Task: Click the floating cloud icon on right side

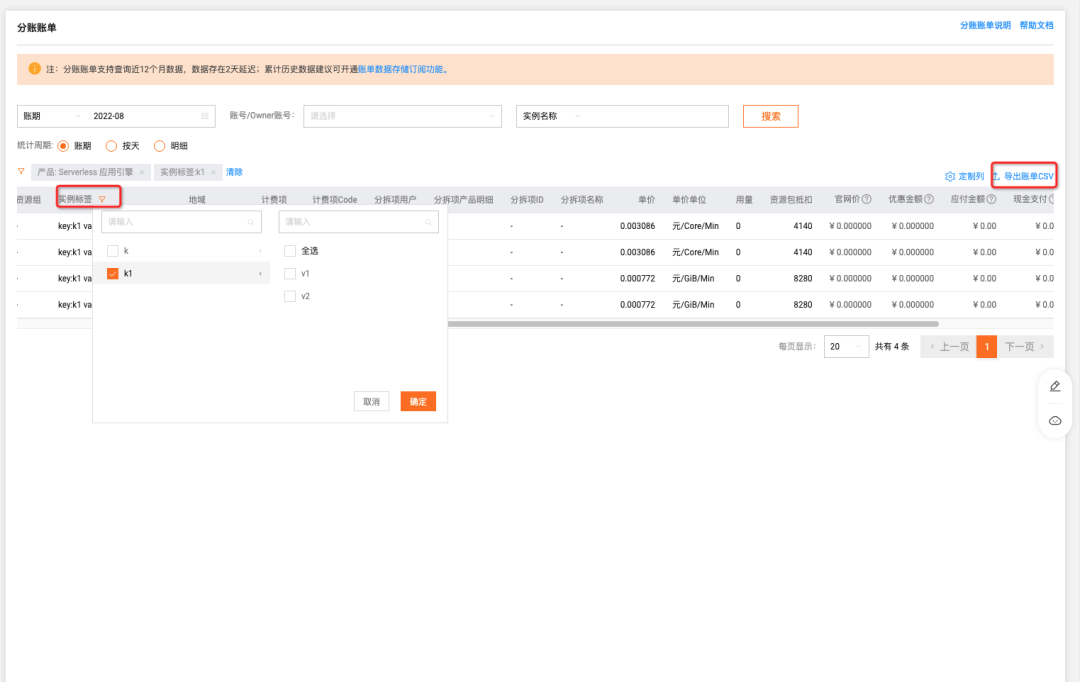Action: pyautogui.click(x=1055, y=420)
